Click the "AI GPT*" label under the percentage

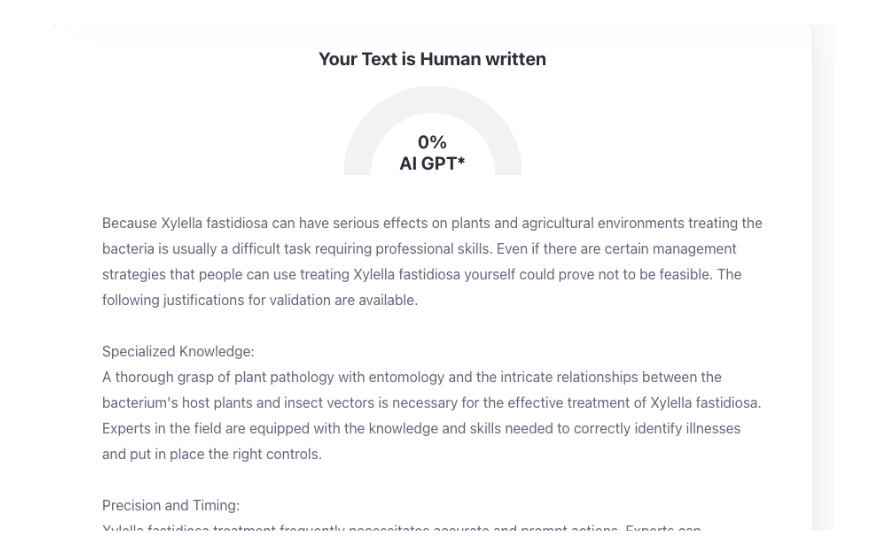click(x=432, y=163)
